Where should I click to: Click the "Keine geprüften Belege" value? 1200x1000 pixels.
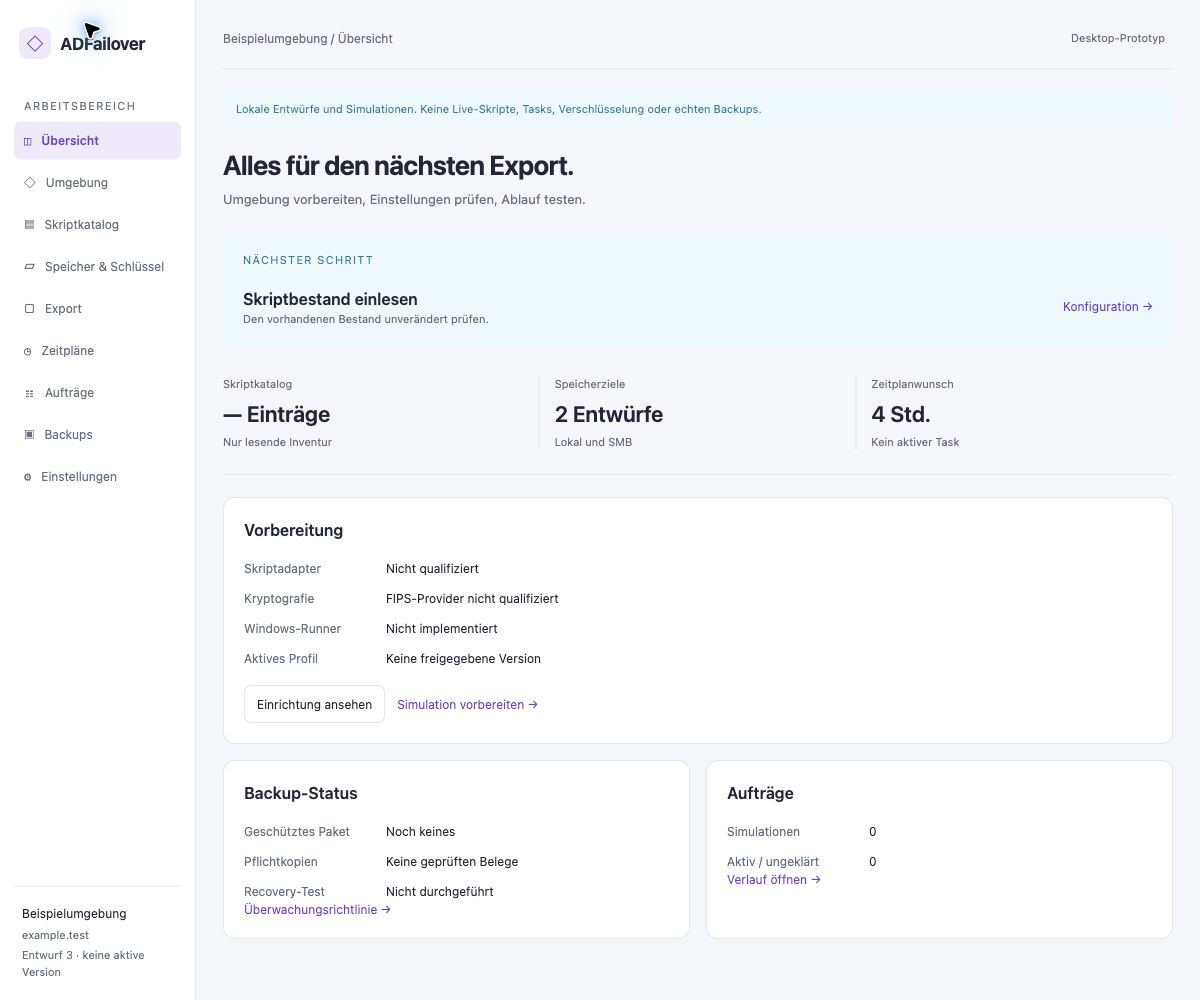pyautogui.click(x=452, y=862)
